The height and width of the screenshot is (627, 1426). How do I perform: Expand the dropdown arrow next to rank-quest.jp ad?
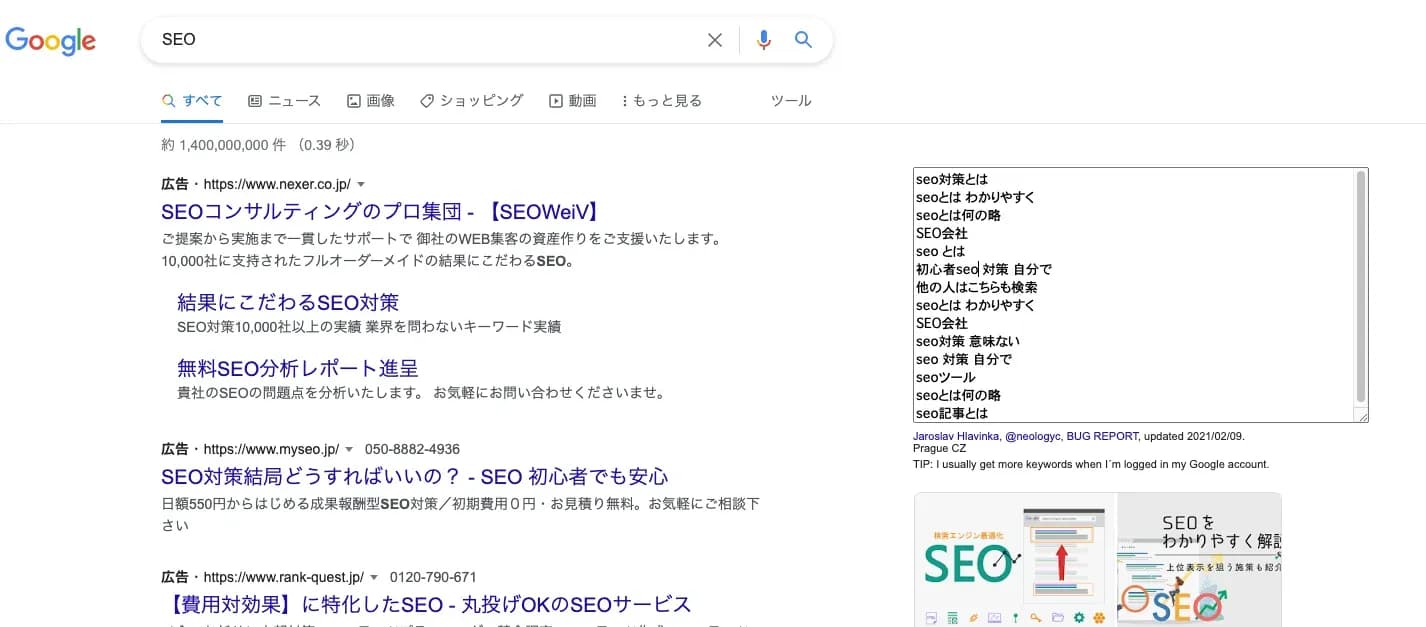pyautogui.click(x=373, y=576)
